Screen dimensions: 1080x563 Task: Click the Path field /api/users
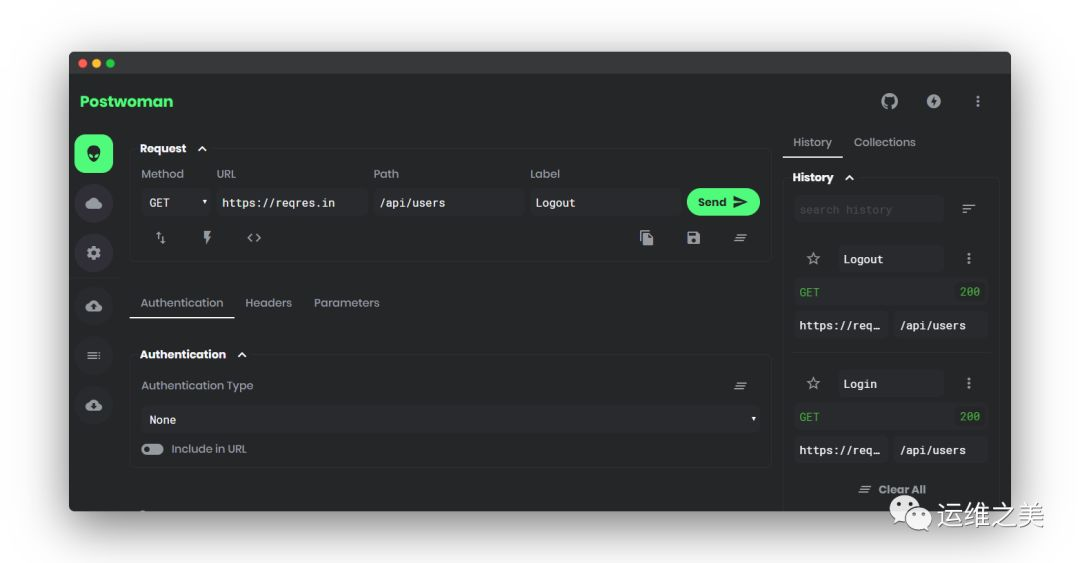[x=448, y=203]
